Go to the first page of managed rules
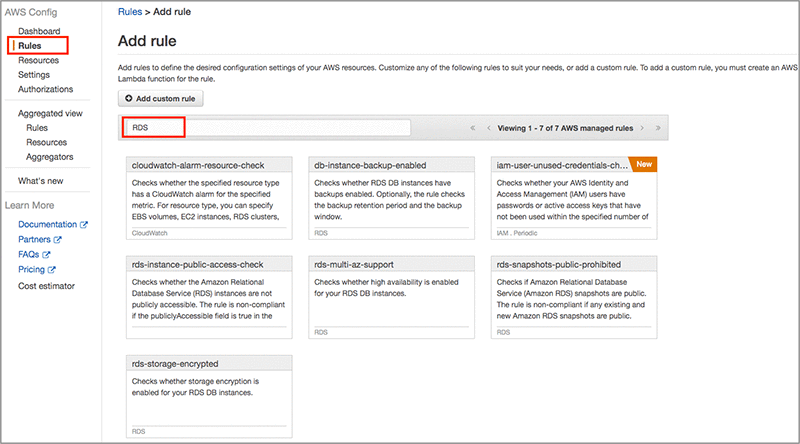This screenshot has width=800, height=444. point(472,128)
